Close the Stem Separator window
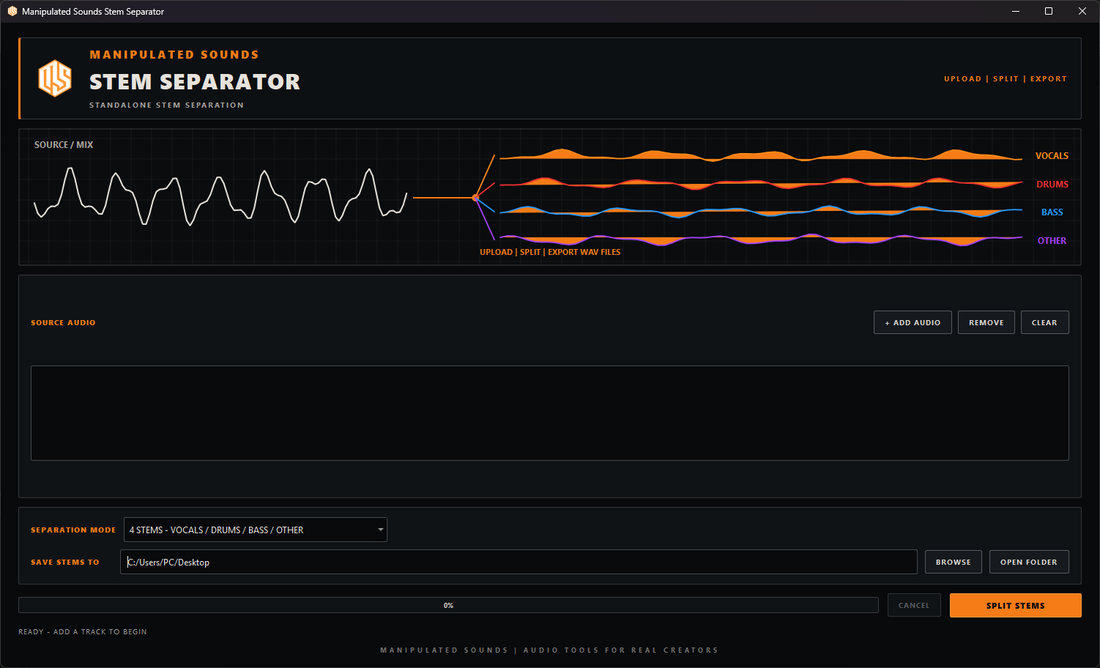The width and height of the screenshot is (1100, 668). click(x=1082, y=11)
